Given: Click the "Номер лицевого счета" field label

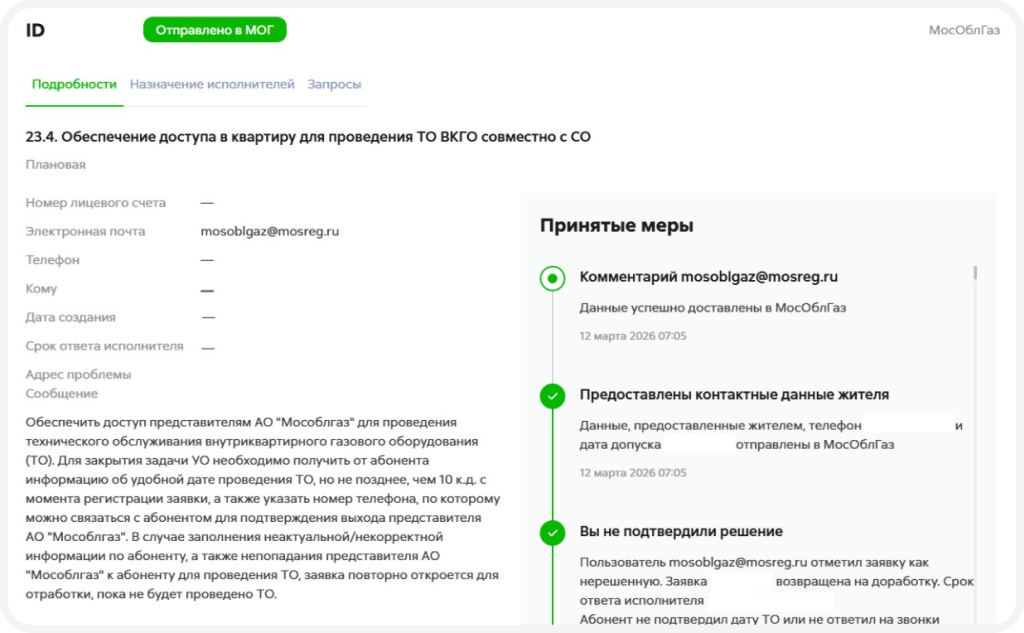Looking at the screenshot, I should point(96,203).
